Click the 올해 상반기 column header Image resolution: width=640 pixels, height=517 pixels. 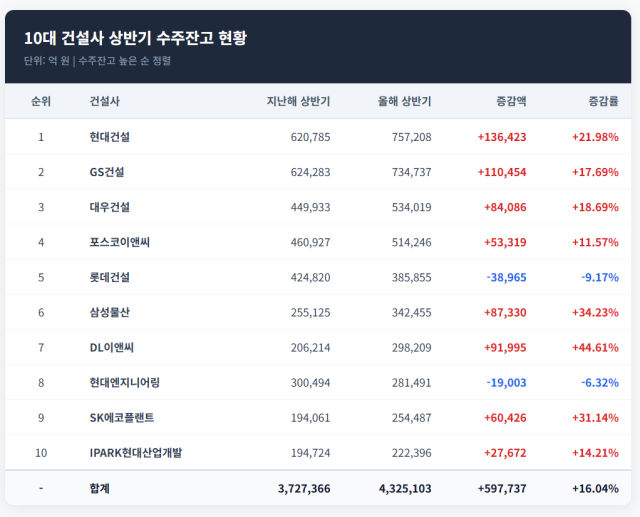tap(404, 101)
